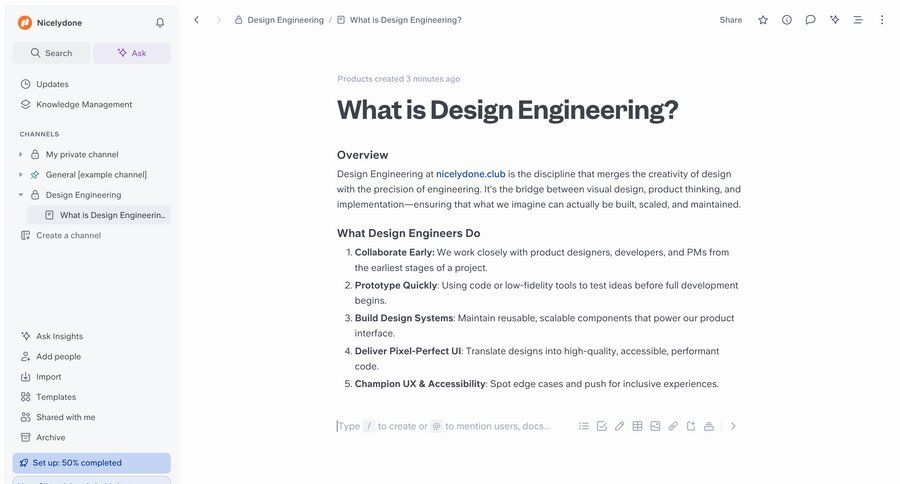
Task: Attach a file with paperclip icon
Action: 673,426
